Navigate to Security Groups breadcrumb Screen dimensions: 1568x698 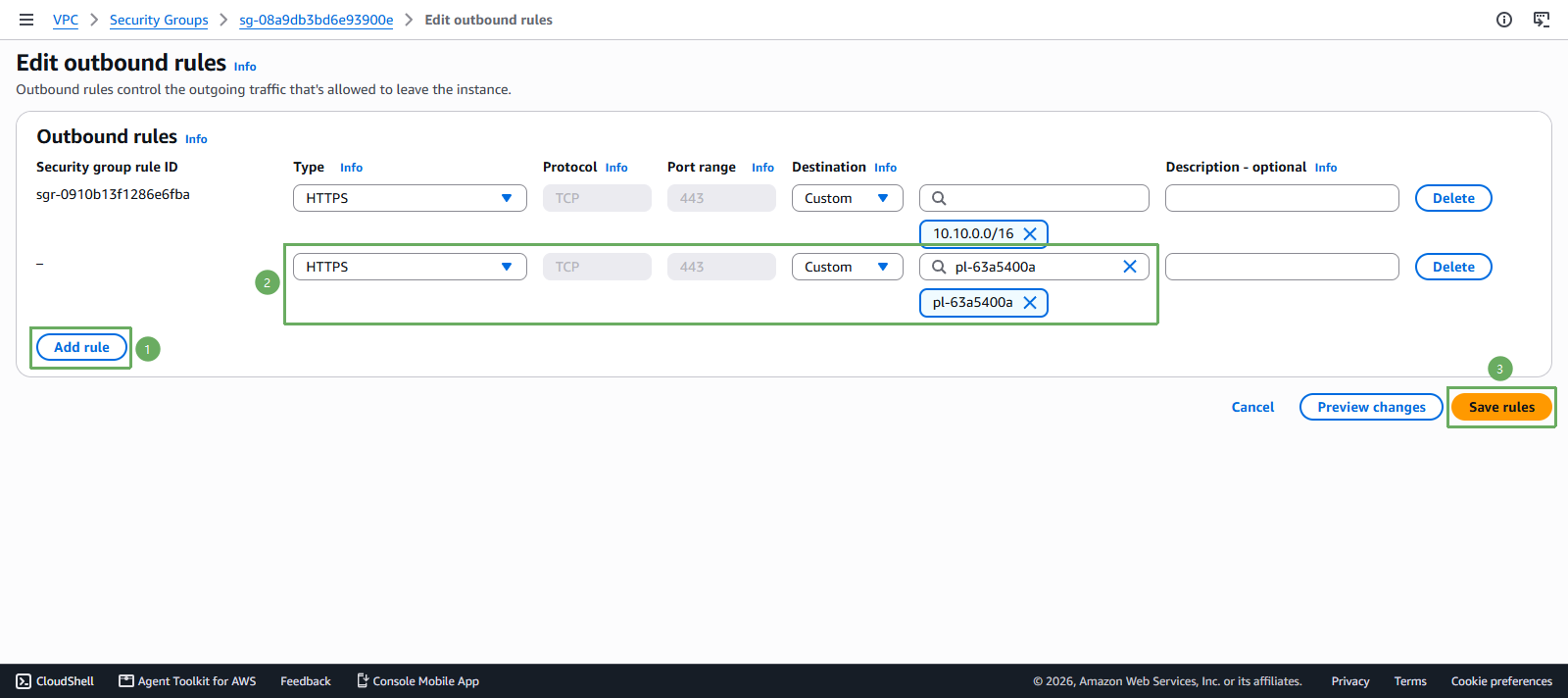coord(159,20)
